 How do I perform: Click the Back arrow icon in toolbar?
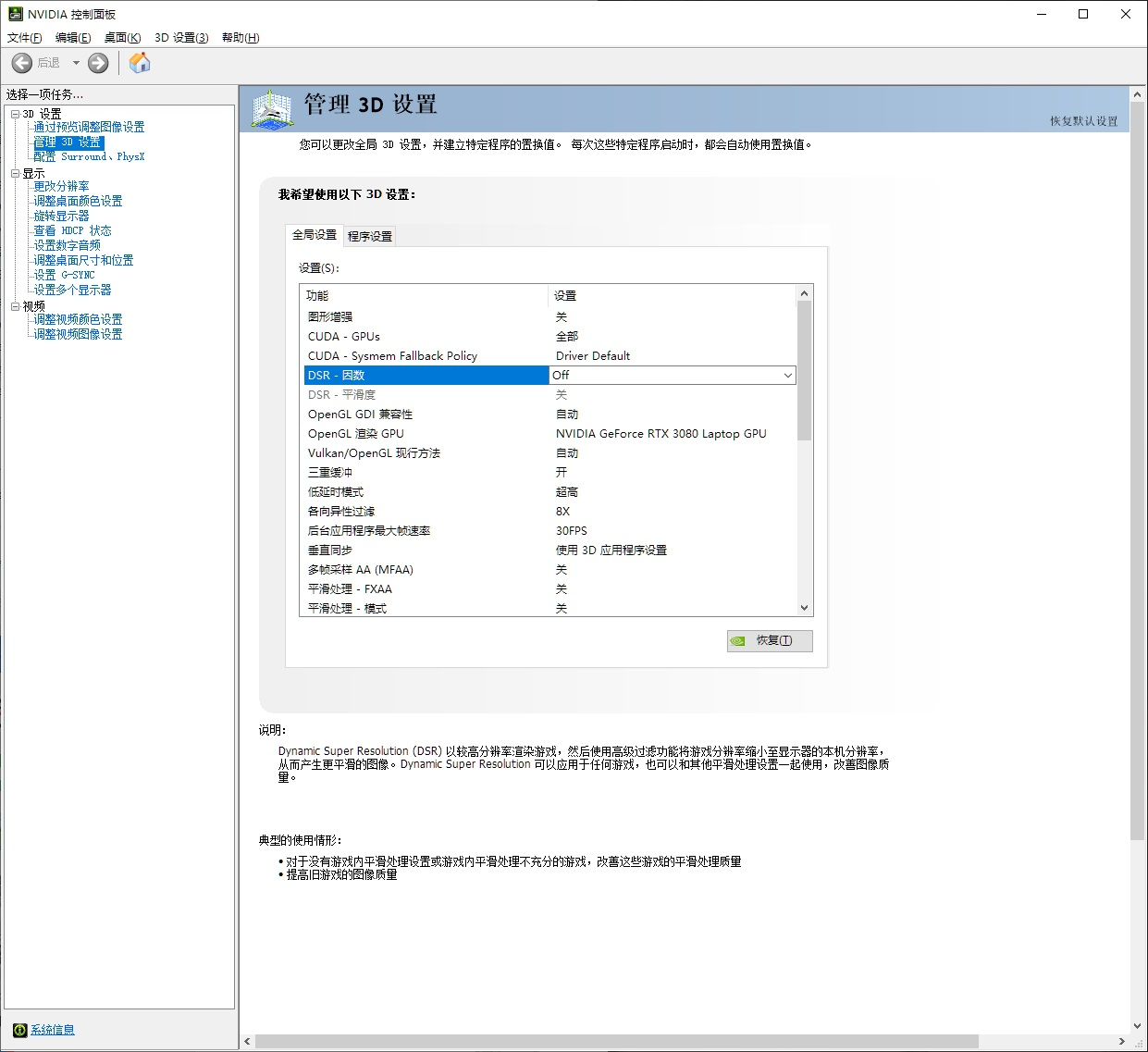[22, 63]
